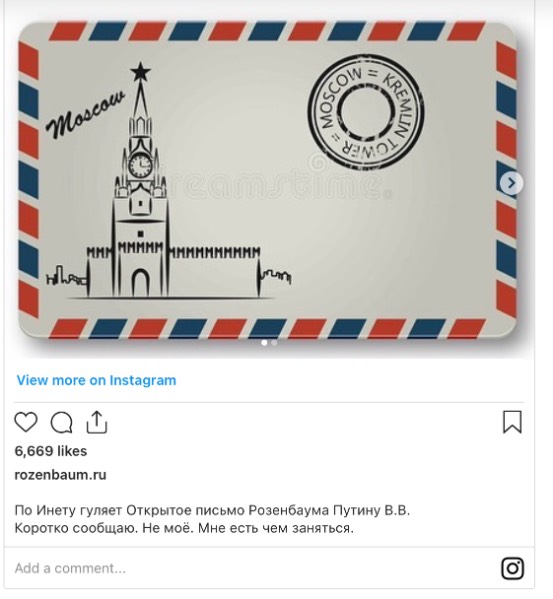
Task: Jump to the second carousel indicator dot
Action: (274, 343)
